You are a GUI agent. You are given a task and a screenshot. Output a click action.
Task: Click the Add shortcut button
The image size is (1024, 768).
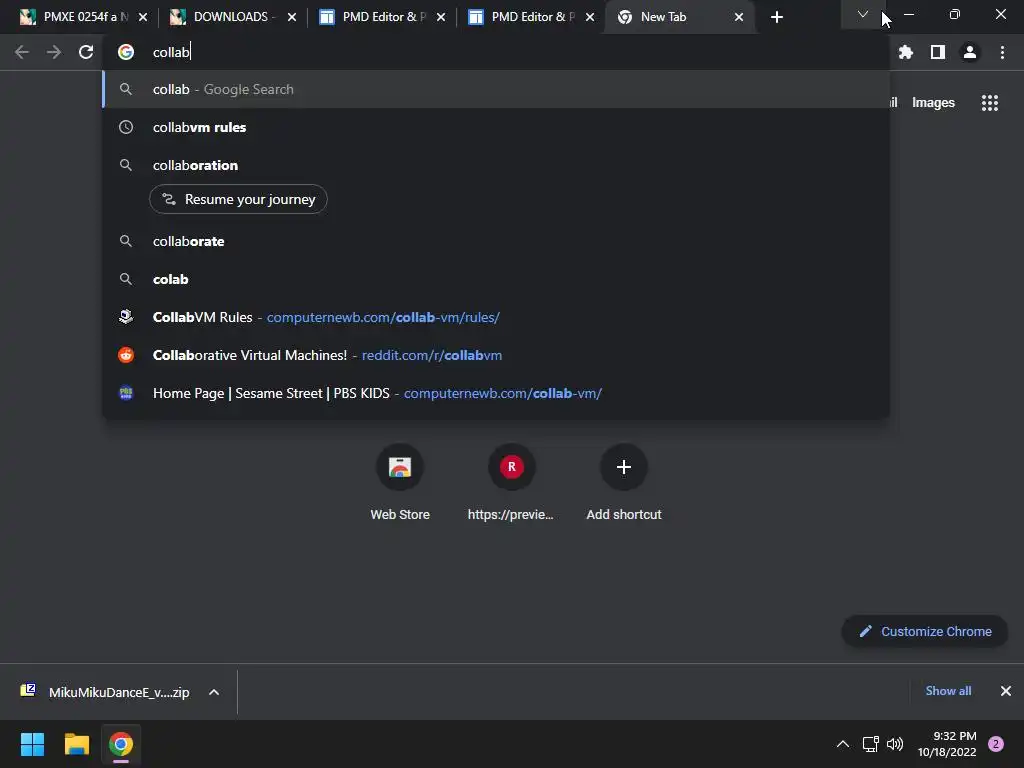pos(624,483)
